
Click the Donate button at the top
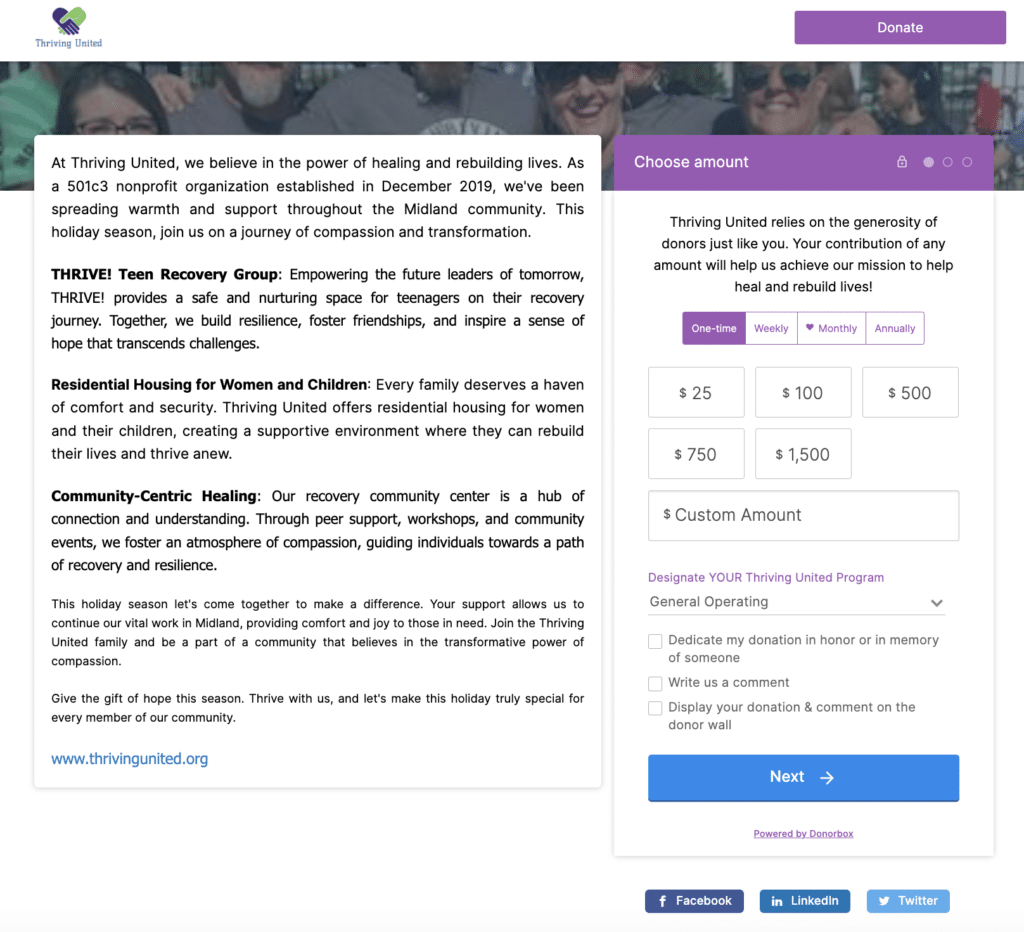tap(899, 27)
